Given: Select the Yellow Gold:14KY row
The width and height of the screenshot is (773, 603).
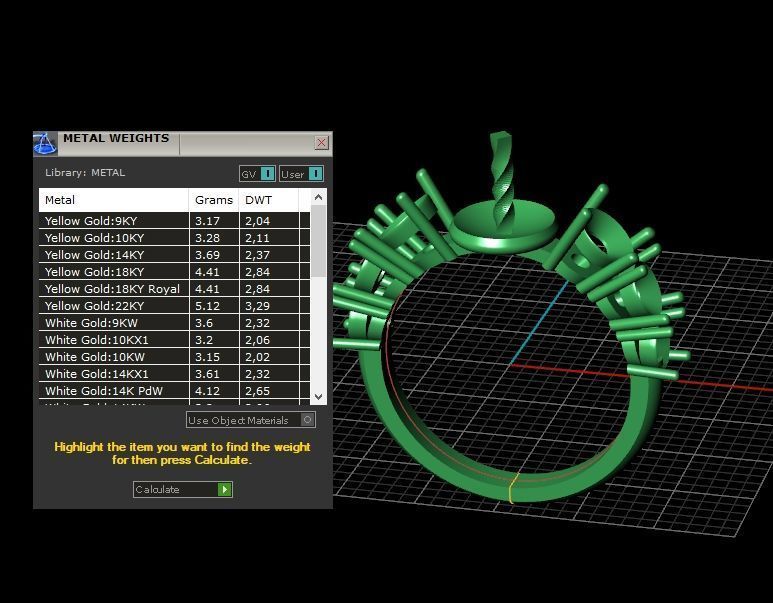Looking at the screenshot, I should click(x=175, y=255).
